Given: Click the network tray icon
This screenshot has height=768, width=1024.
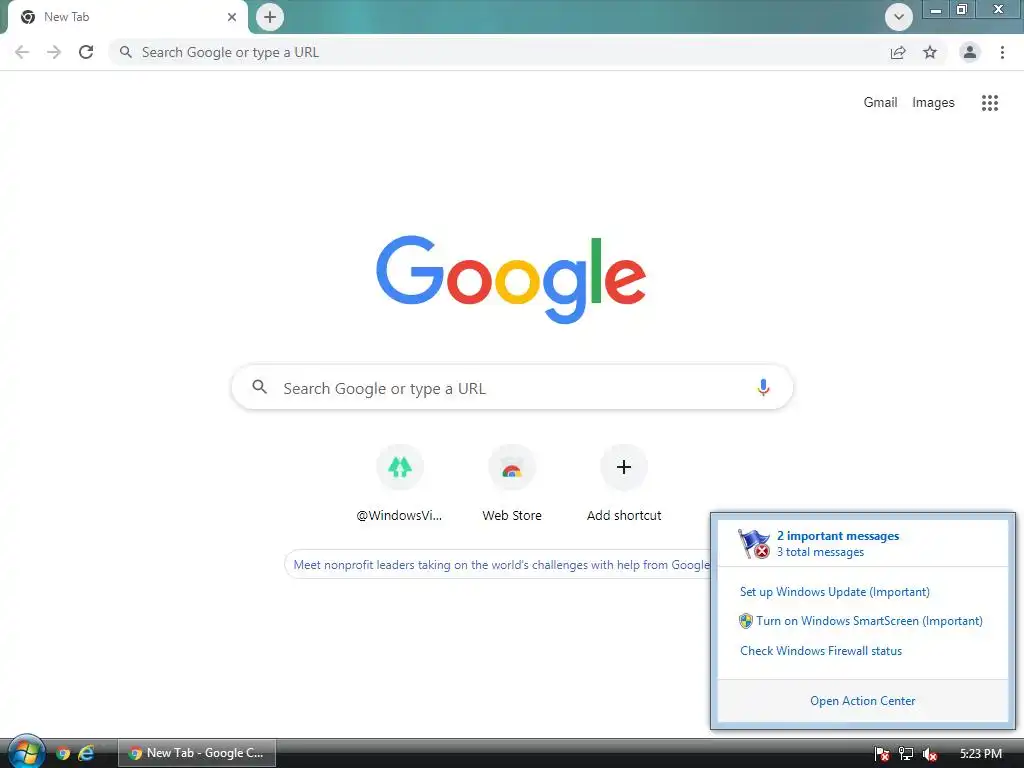Looking at the screenshot, I should pos(906,754).
